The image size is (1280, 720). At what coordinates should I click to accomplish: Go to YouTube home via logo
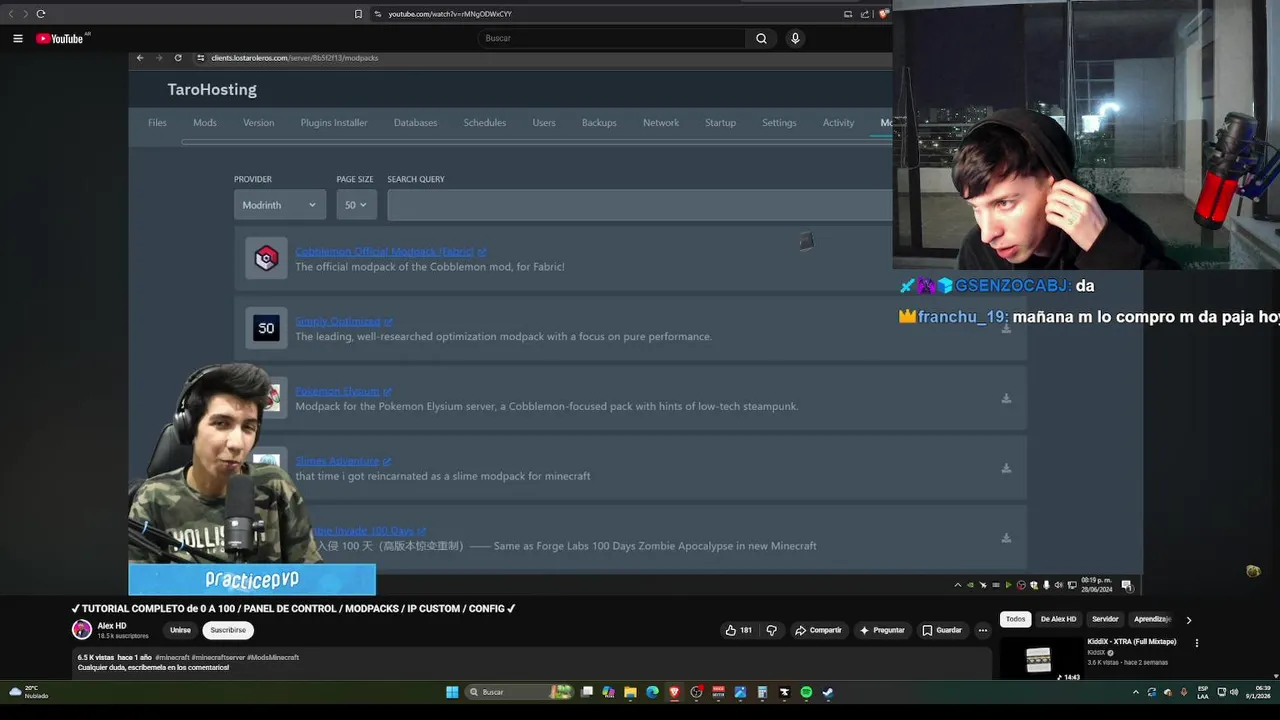62,39
